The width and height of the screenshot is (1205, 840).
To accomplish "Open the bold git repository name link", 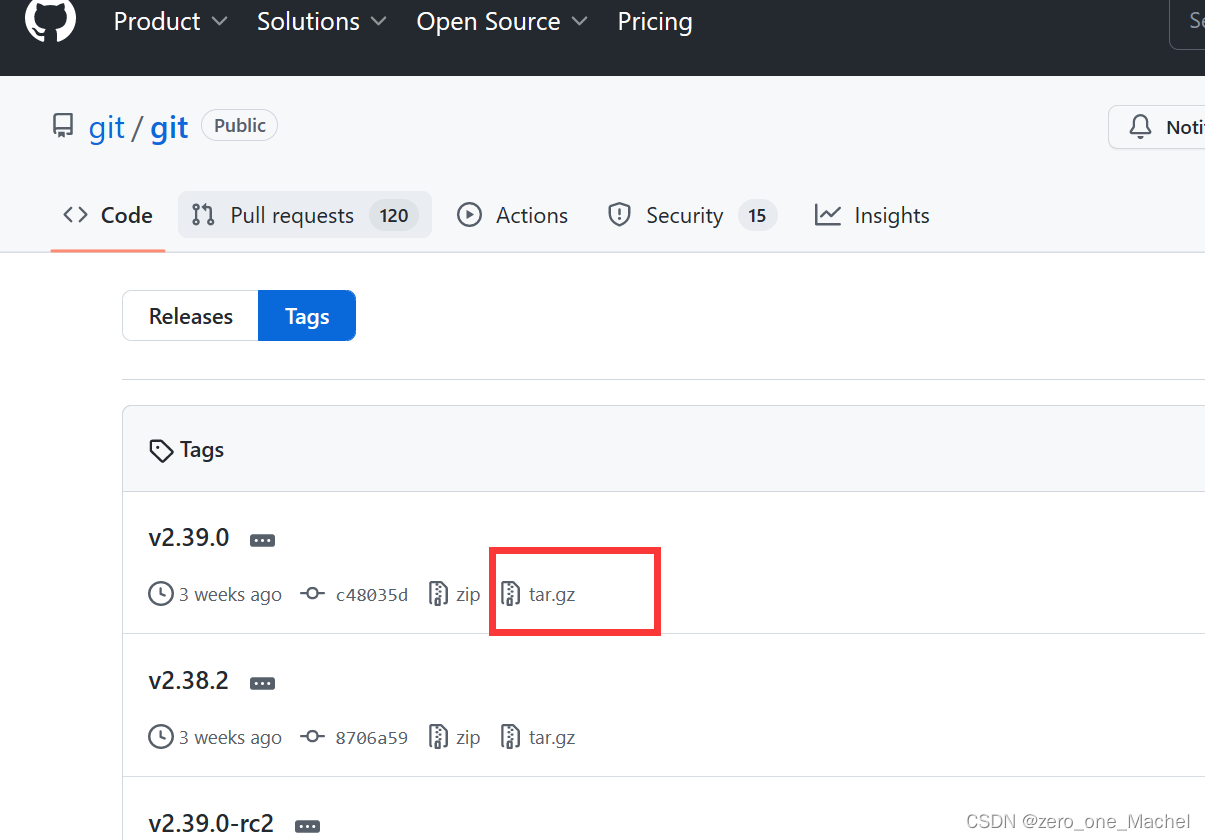I will 169,128.
